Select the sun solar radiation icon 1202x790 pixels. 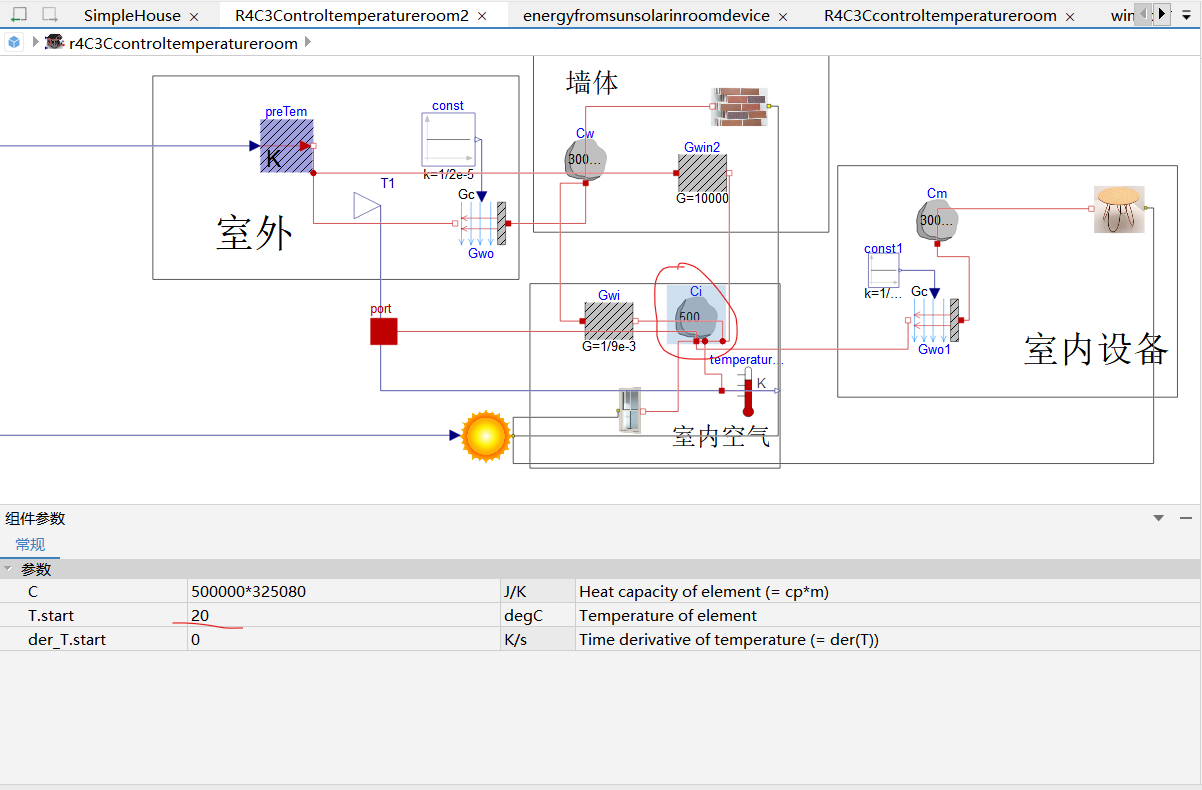pyautogui.click(x=486, y=436)
